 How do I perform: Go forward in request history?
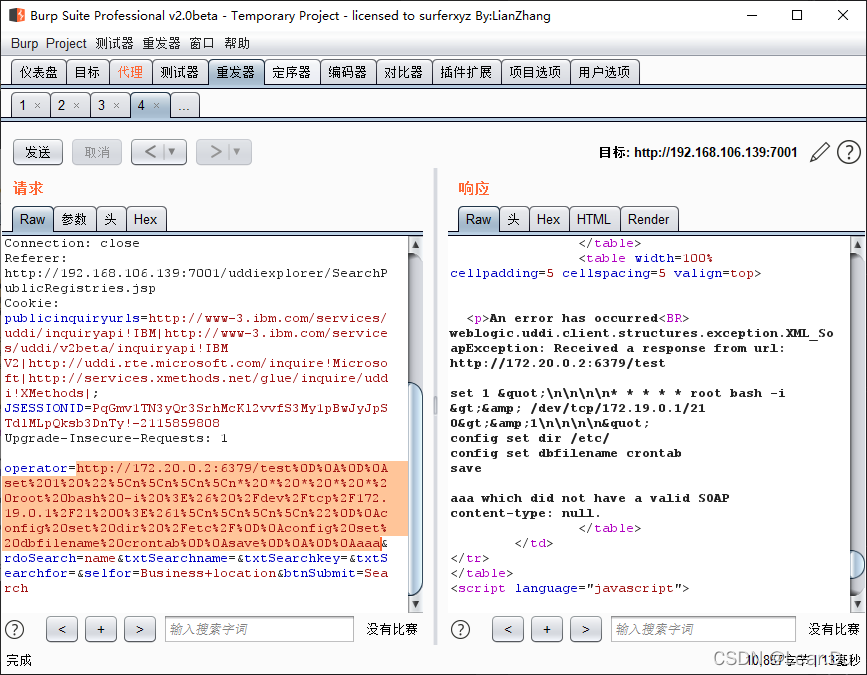pos(216,151)
